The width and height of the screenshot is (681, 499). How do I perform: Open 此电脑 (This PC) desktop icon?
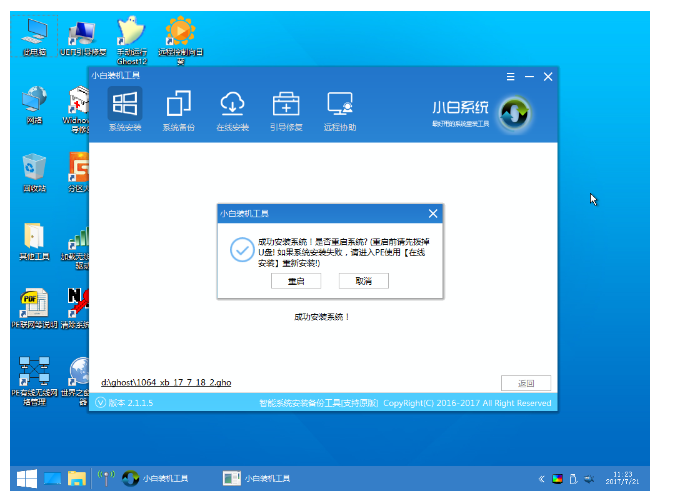tap(34, 35)
